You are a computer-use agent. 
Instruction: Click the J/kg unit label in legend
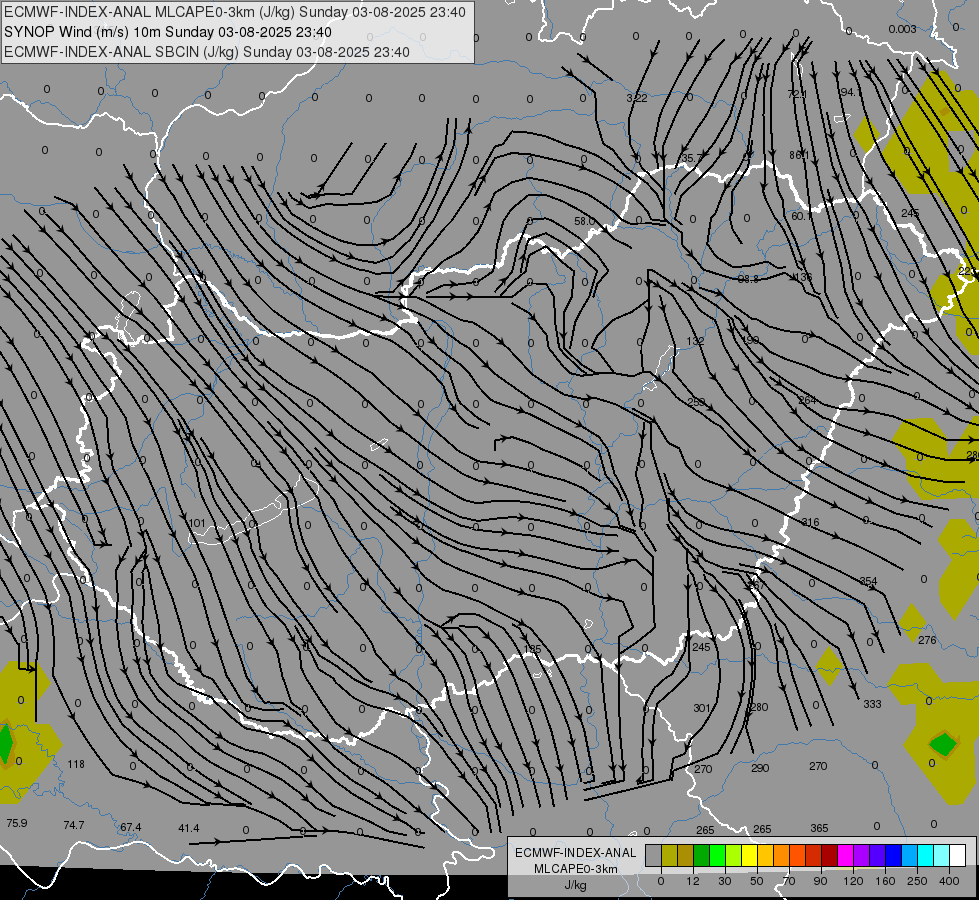coord(575,885)
